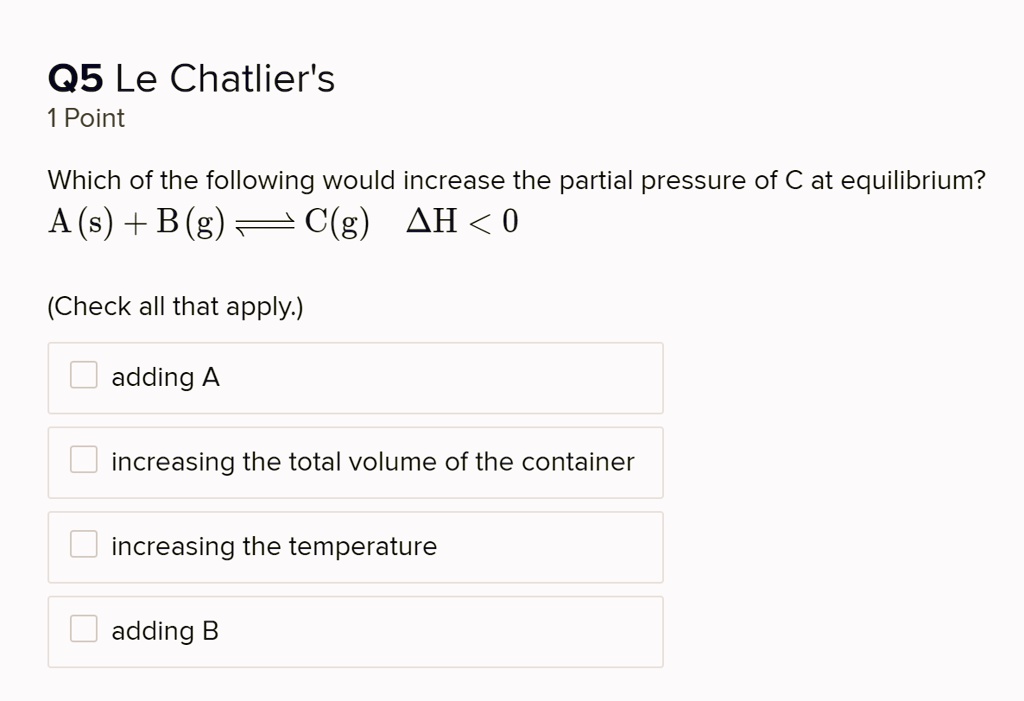The height and width of the screenshot is (701, 1024).
Task: Click the ΔH < 0 expression
Action: click(x=461, y=220)
